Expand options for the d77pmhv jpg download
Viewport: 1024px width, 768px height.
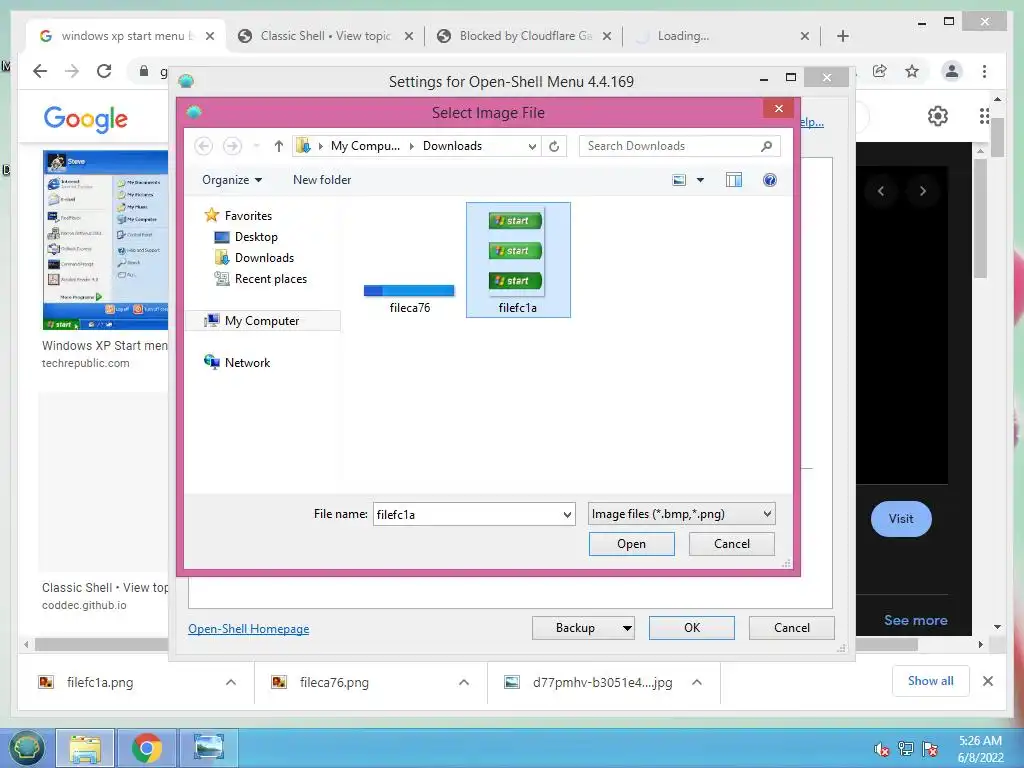697,682
